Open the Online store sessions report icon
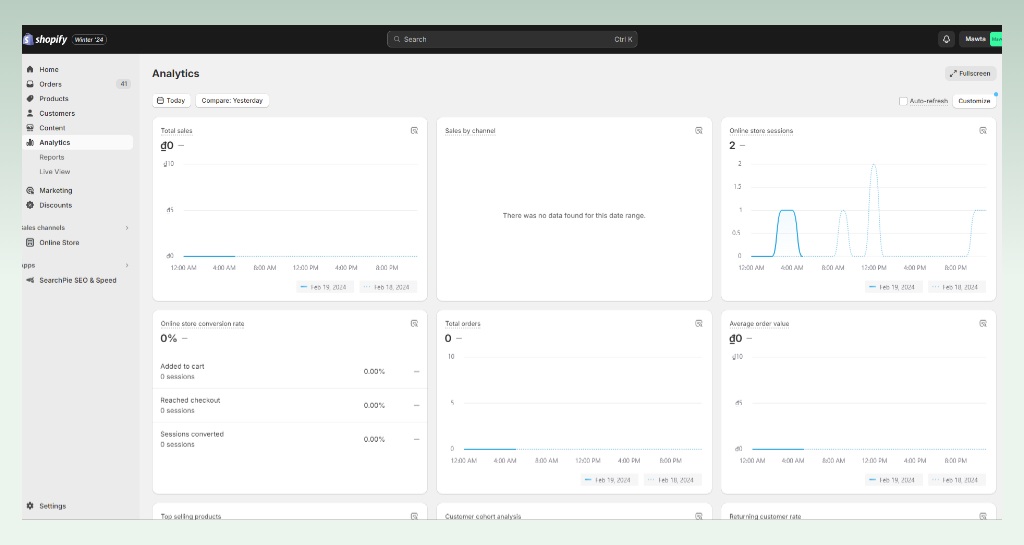This screenshot has height=545, width=1024. [983, 131]
